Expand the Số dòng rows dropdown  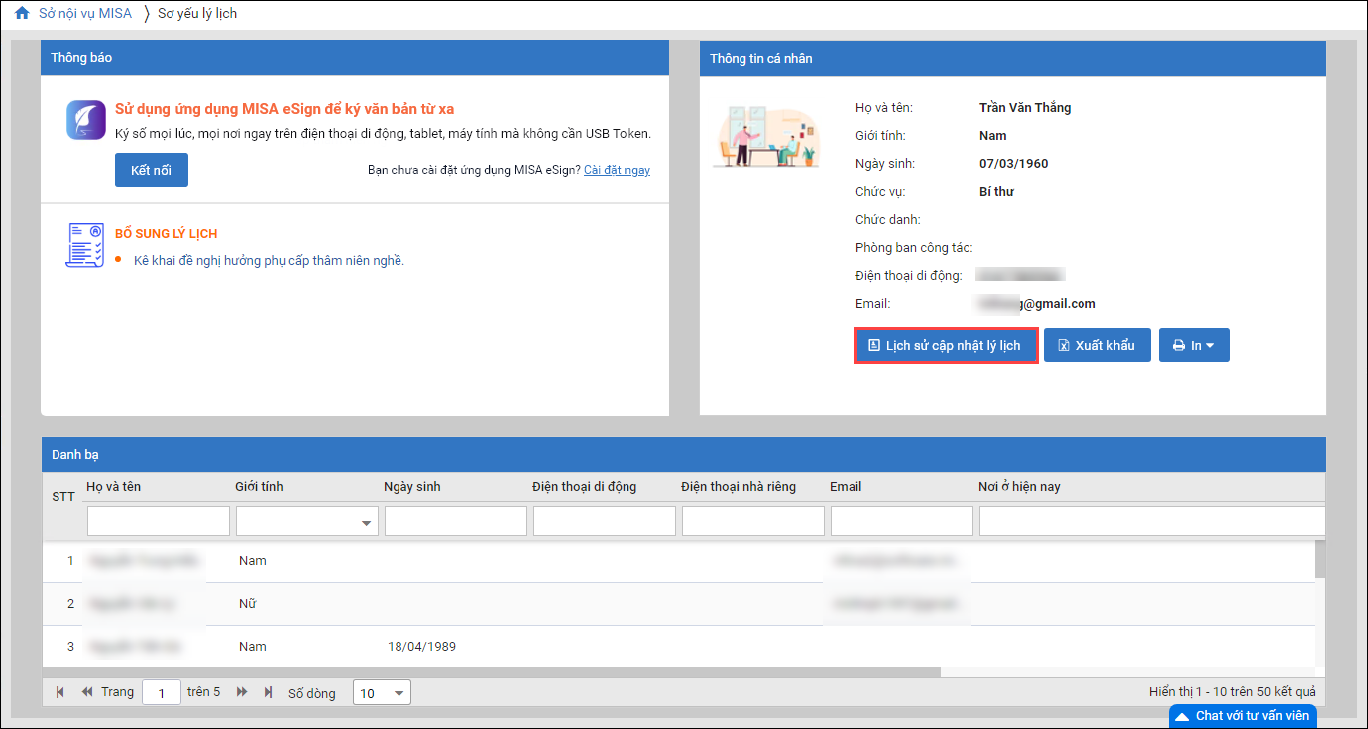(381, 693)
